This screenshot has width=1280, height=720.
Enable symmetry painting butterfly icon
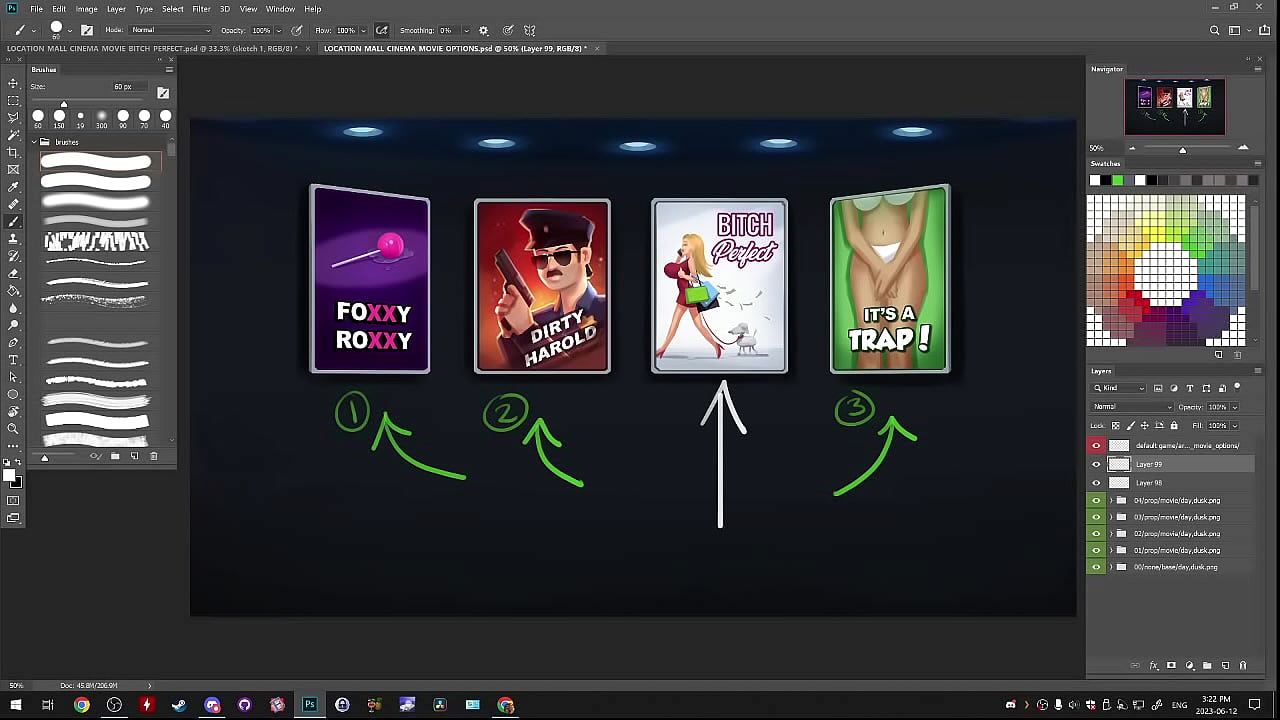point(529,31)
